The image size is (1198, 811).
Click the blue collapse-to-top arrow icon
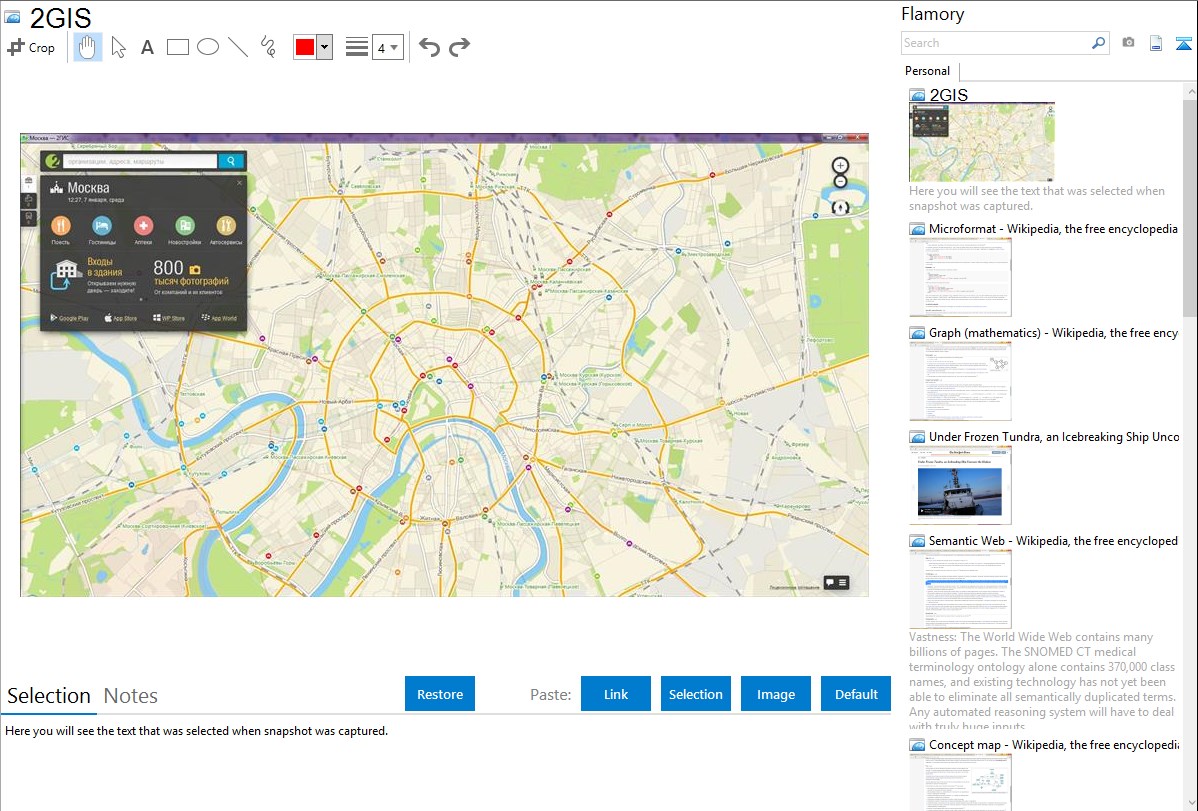point(1183,43)
